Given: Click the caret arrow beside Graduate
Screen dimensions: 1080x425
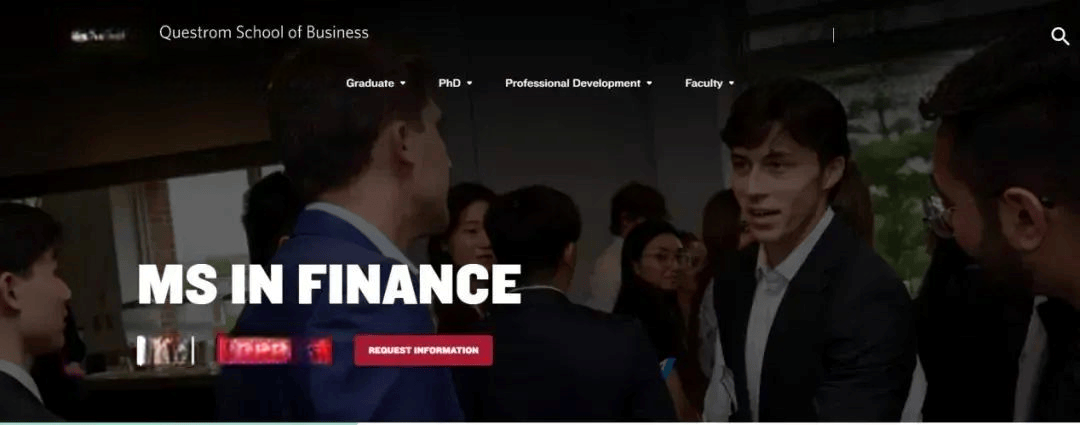Looking at the screenshot, I should click(x=403, y=83).
